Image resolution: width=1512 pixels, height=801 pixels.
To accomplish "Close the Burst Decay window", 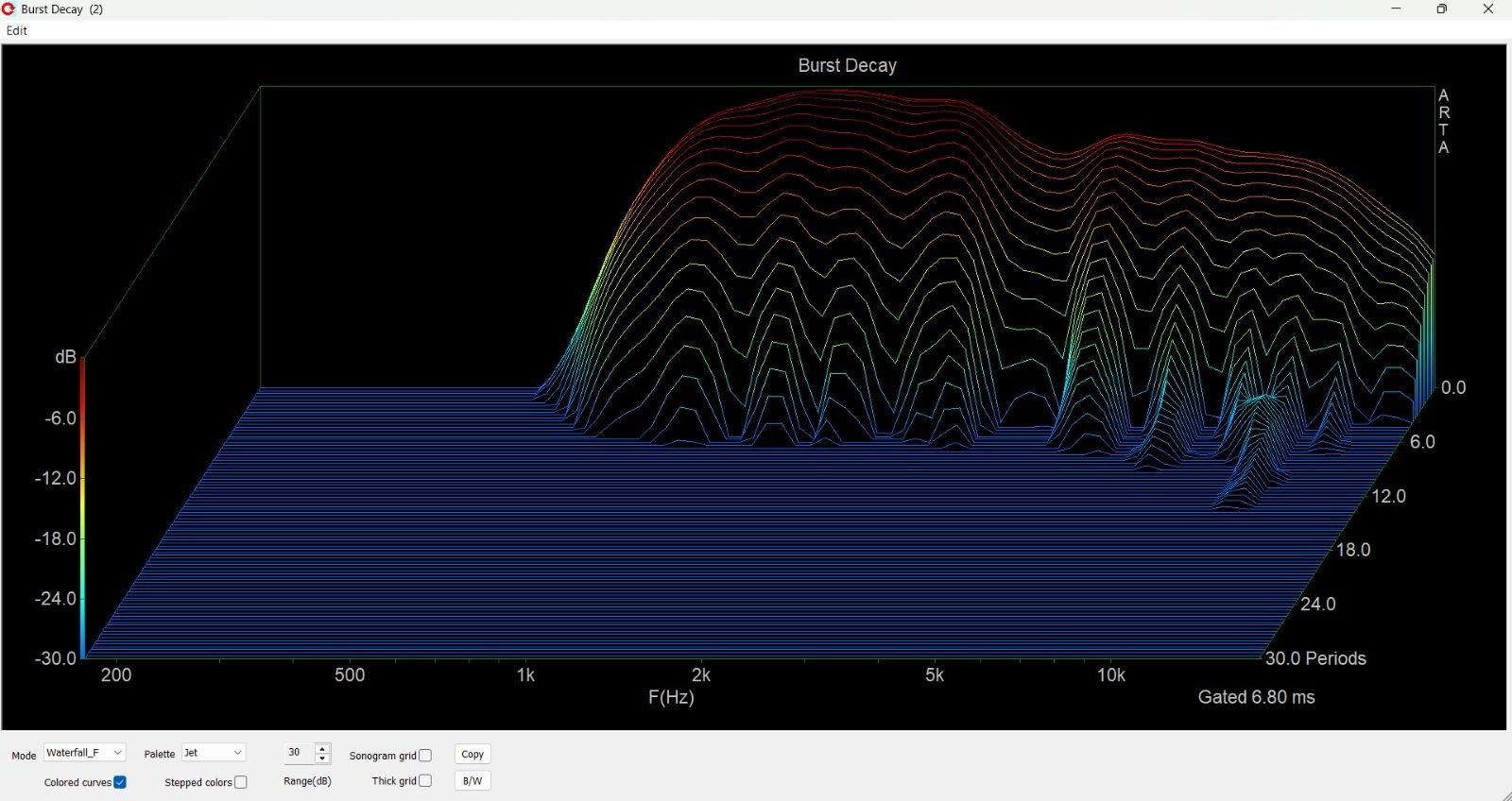I will [1488, 9].
